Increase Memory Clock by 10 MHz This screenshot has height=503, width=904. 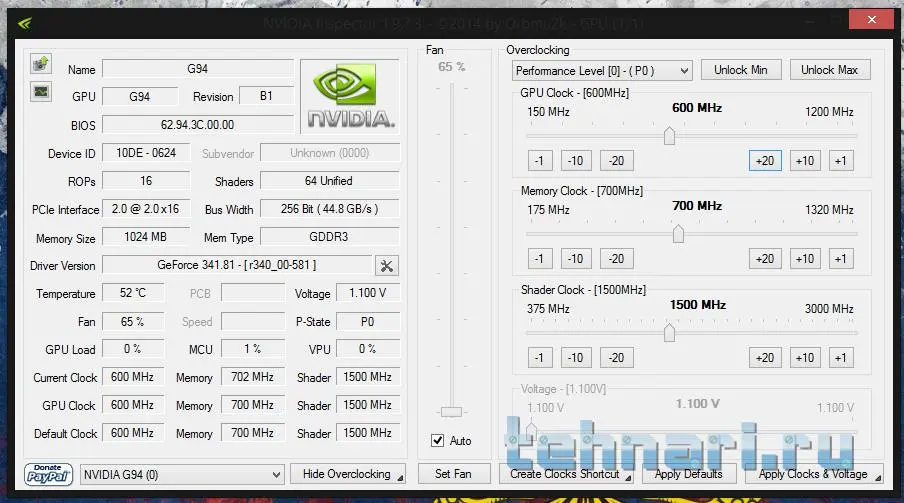point(805,259)
